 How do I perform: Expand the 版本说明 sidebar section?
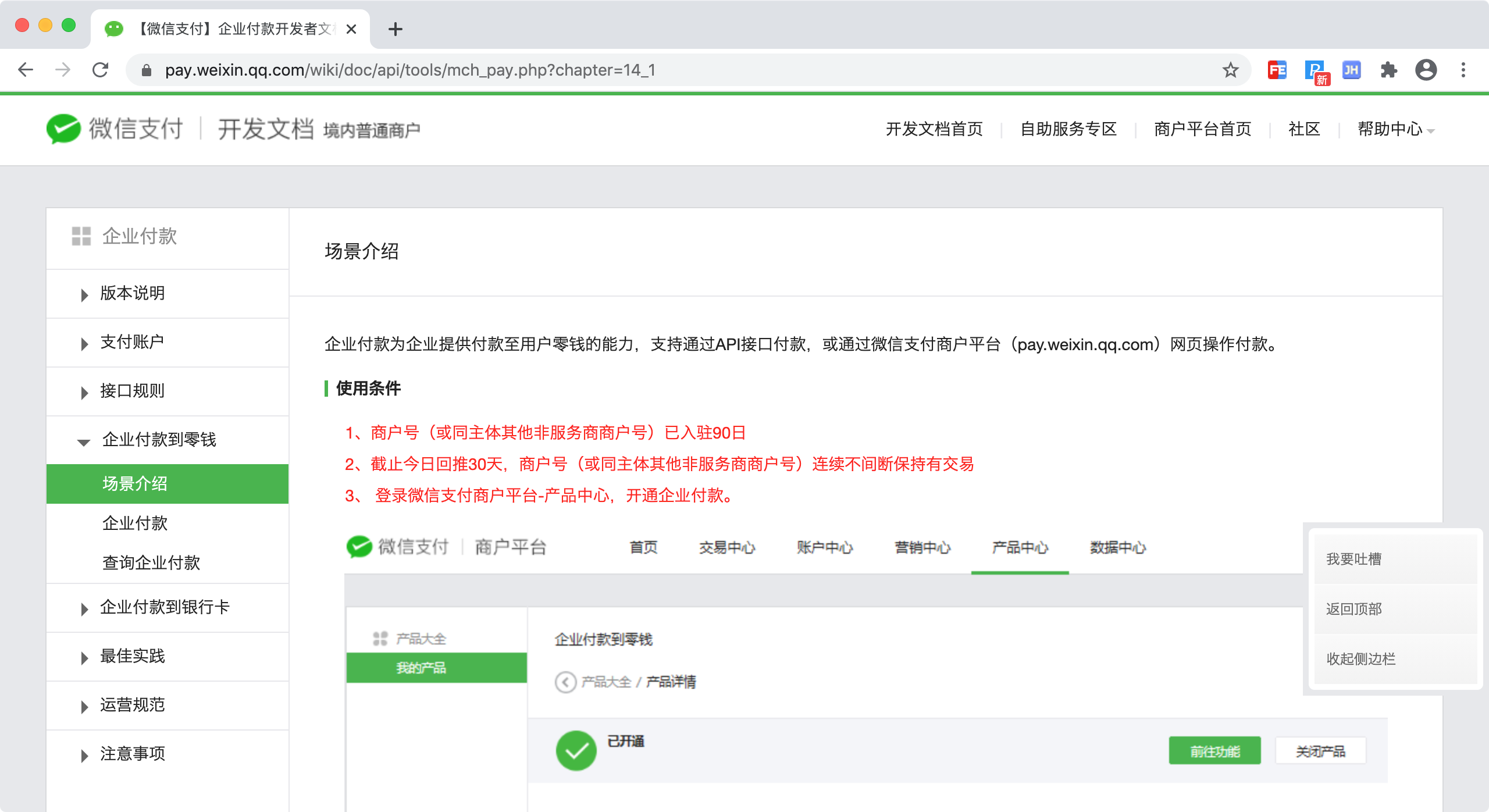coord(132,293)
